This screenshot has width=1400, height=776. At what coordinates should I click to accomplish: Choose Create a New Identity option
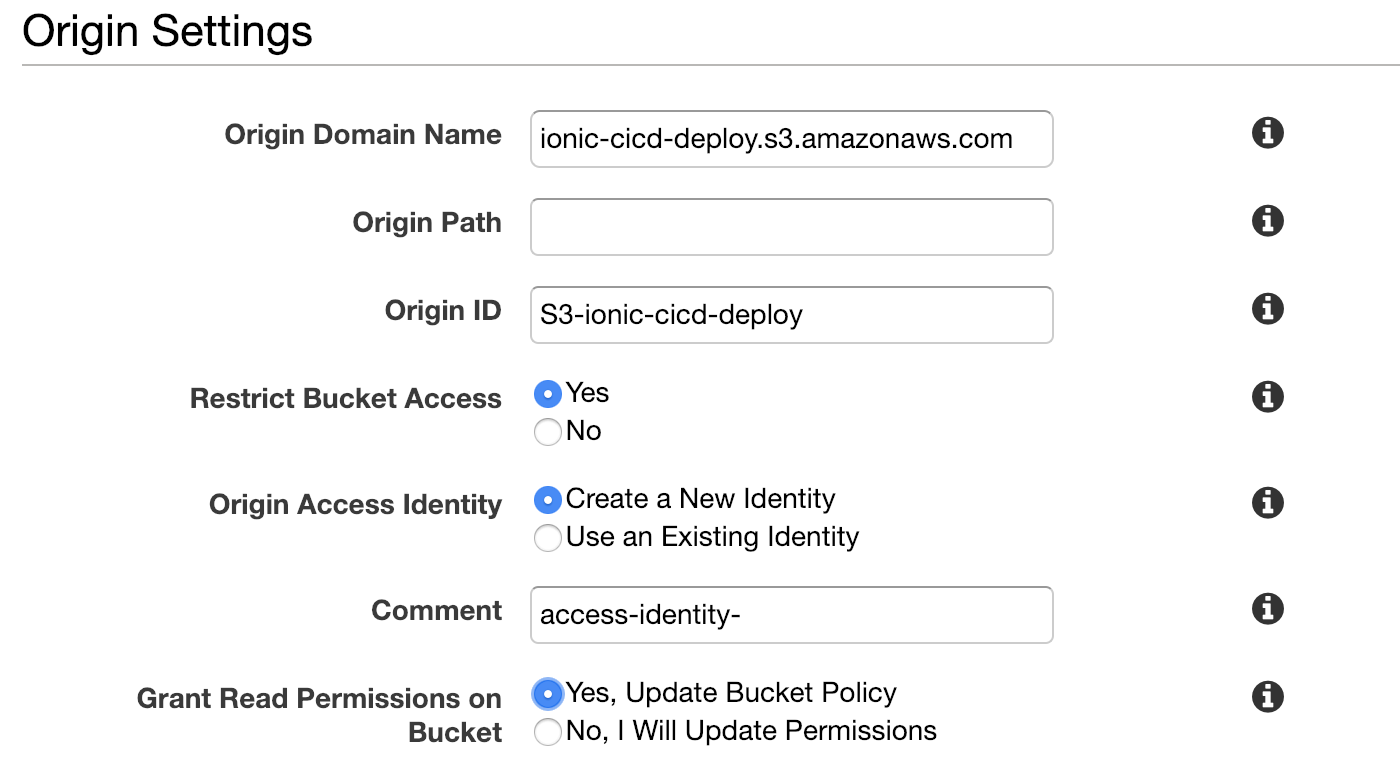point(548,500)
